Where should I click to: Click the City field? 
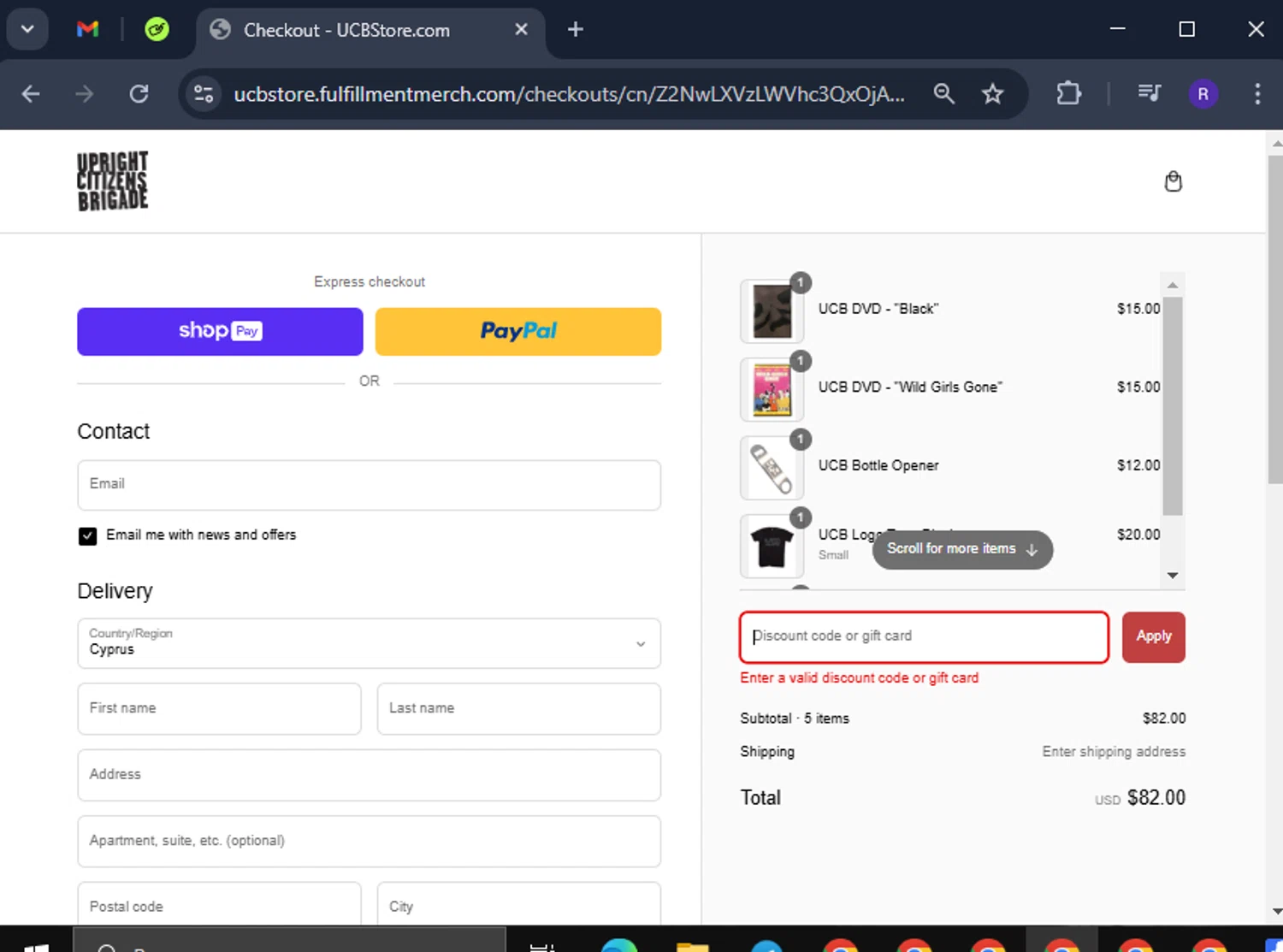tap(518, 904)
